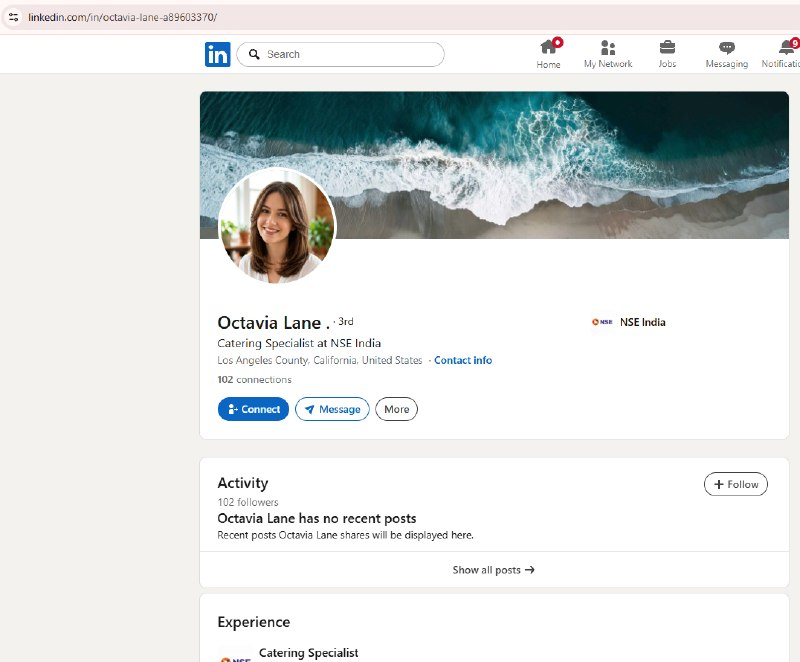The image size is (800, 662).
Task: Click the 3rd degree connection label
Action: pos(345,321)
